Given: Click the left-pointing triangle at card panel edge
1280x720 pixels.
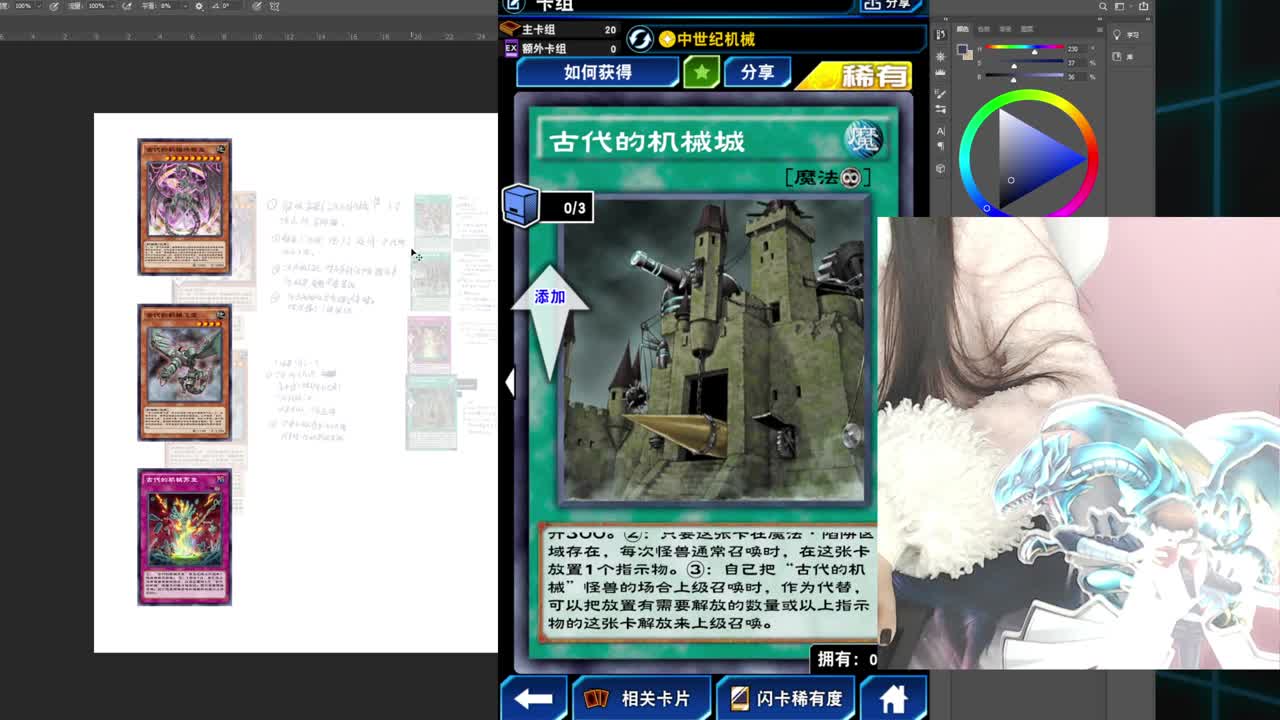Looking at the screenshot, I should (509, 382).
